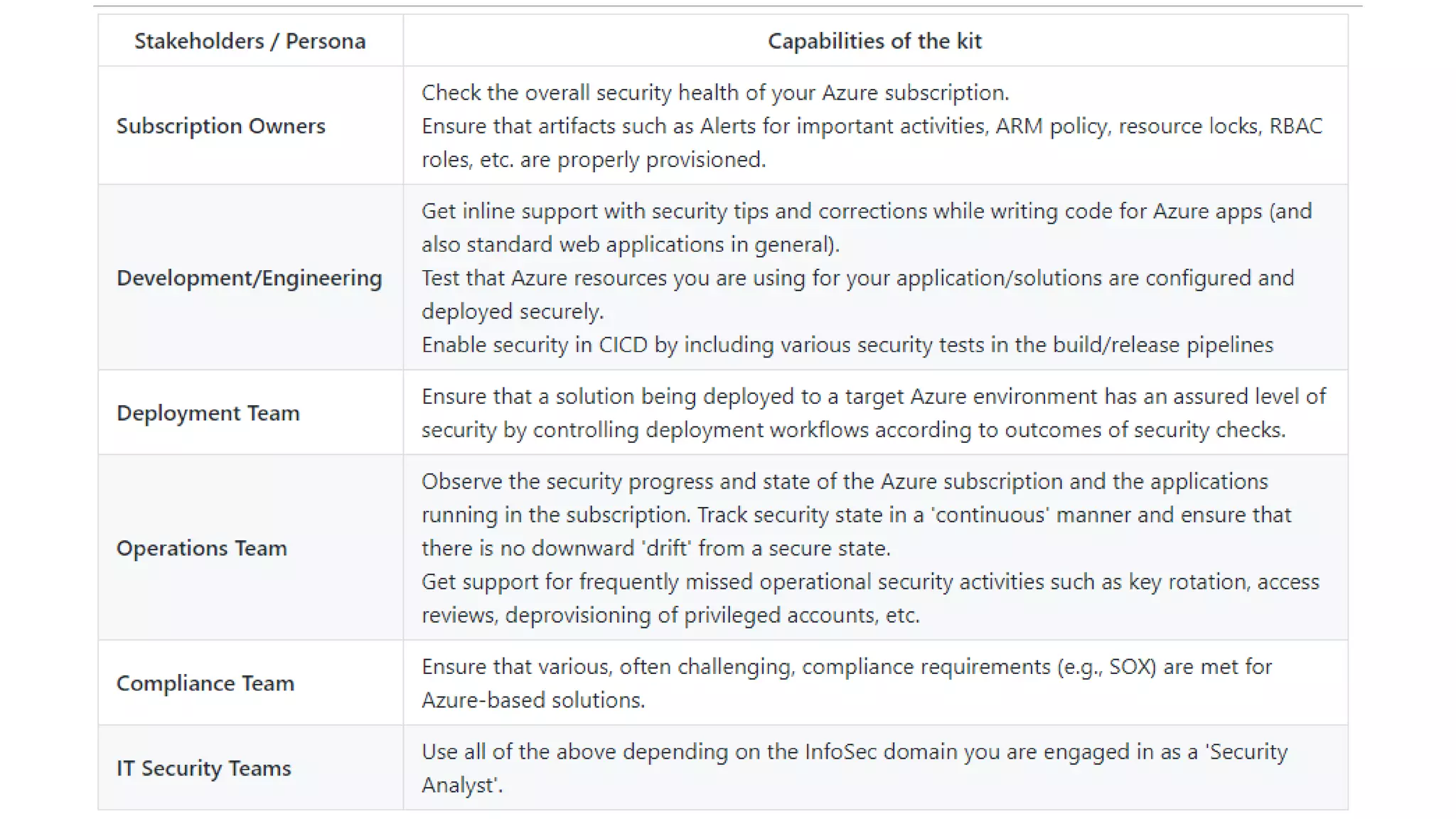Click the "Deployment Team" row label

click(208, 413)
